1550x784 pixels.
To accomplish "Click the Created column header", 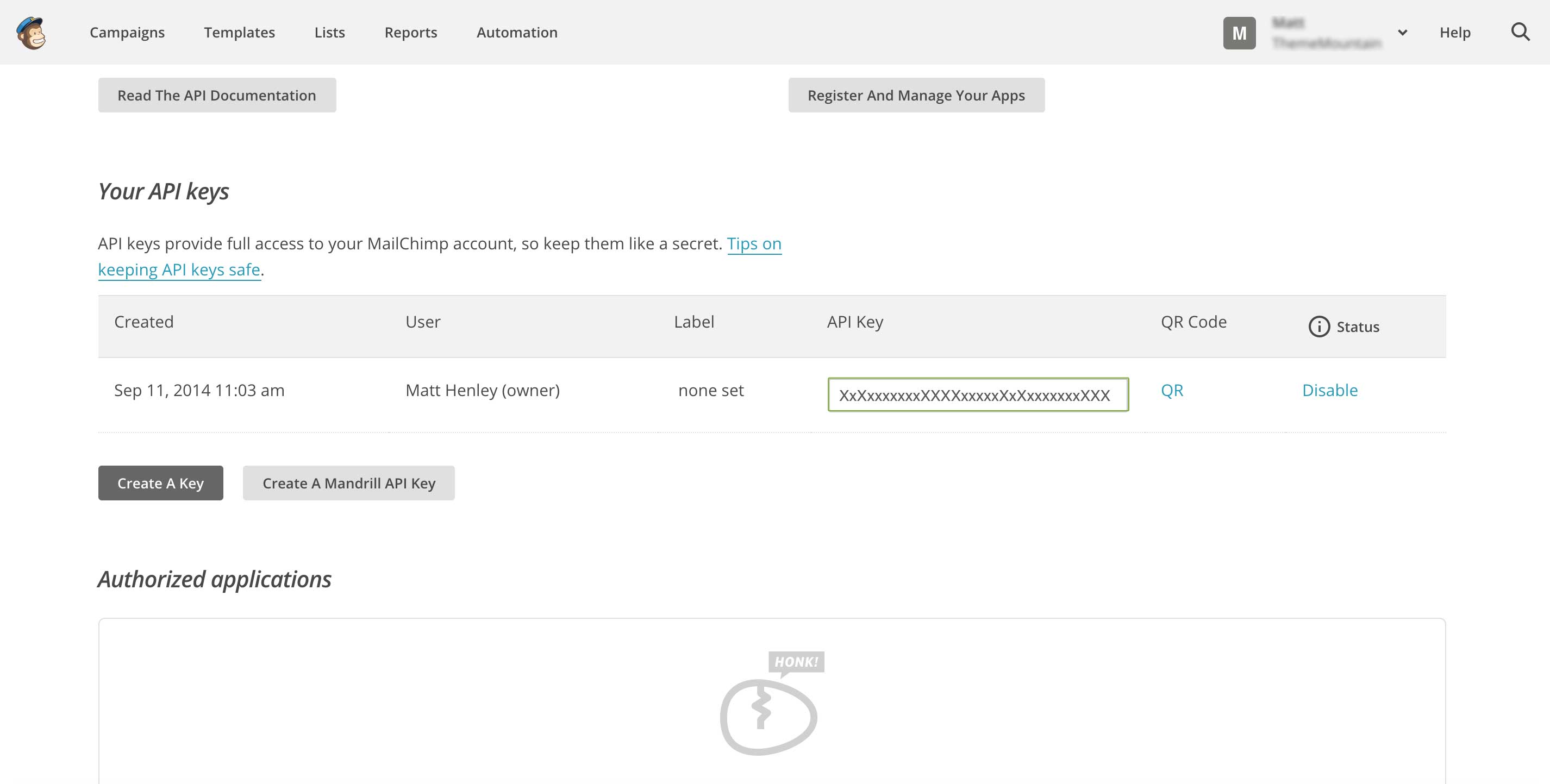I will 144,322.
